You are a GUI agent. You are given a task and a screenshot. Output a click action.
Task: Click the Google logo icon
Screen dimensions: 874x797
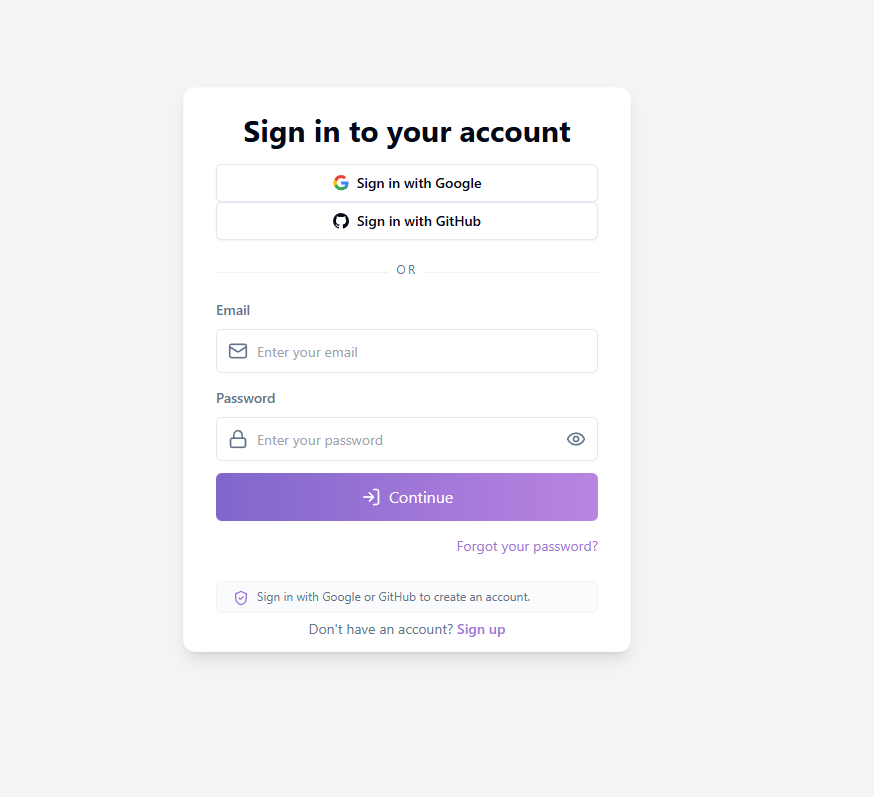(341, 183)
